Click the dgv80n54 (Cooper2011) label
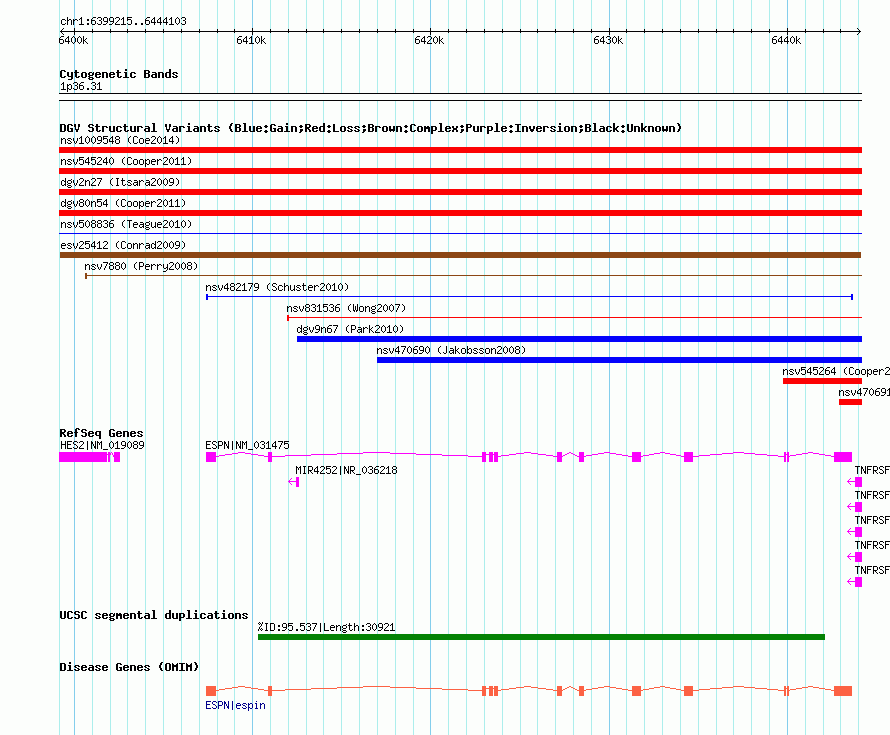Image resolution: width=890 pixels, height=735 pixels. click(x=123, y=203)
